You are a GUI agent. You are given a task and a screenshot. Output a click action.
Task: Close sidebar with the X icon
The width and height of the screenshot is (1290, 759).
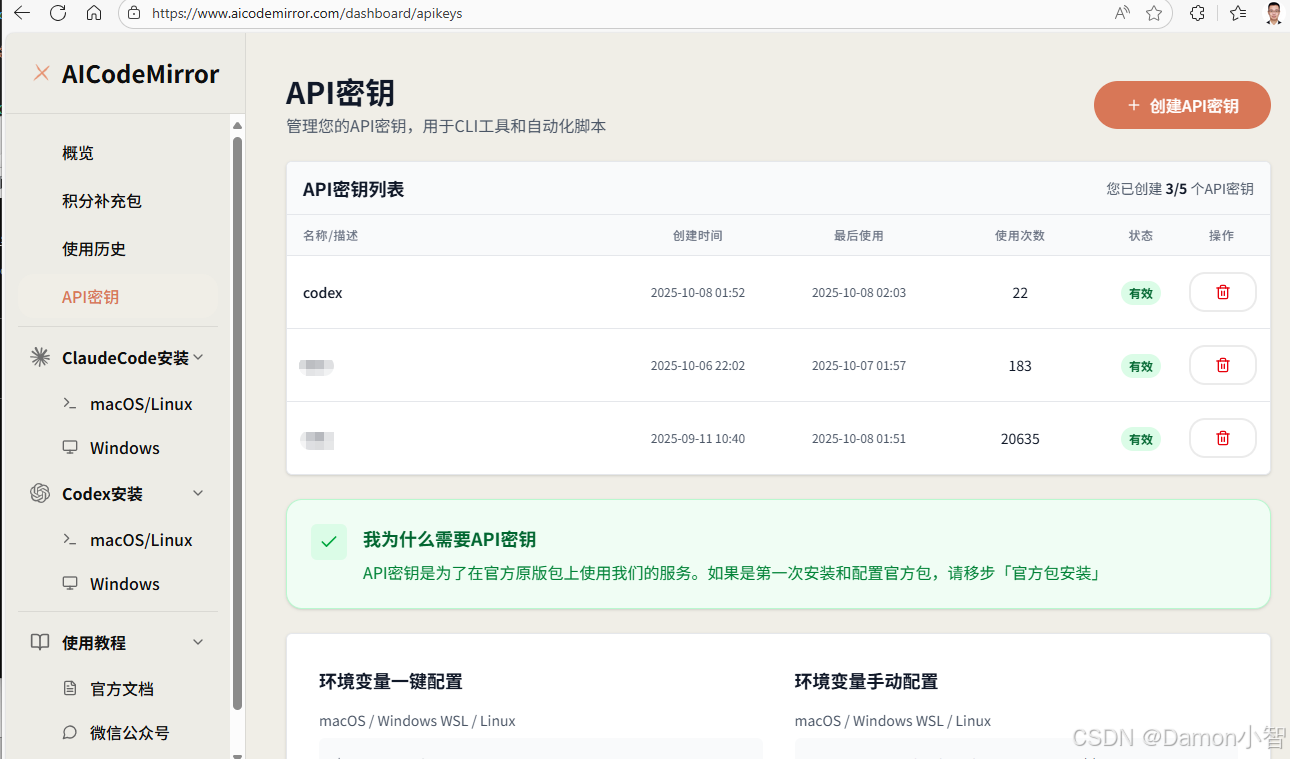click(41, 73)
